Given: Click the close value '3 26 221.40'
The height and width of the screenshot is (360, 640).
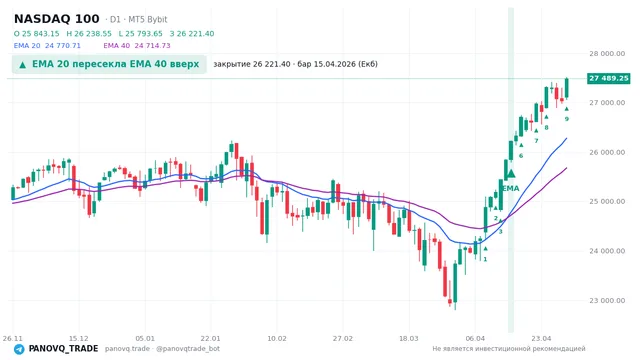Looking at the screenshot, I should [x=192, y=33].
